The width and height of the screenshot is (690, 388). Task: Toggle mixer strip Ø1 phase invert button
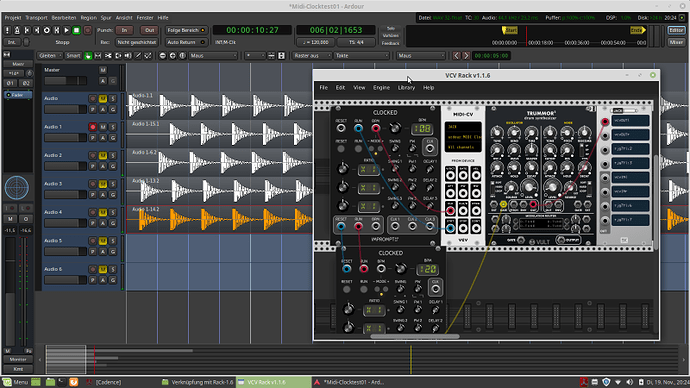tap(11, 83)
